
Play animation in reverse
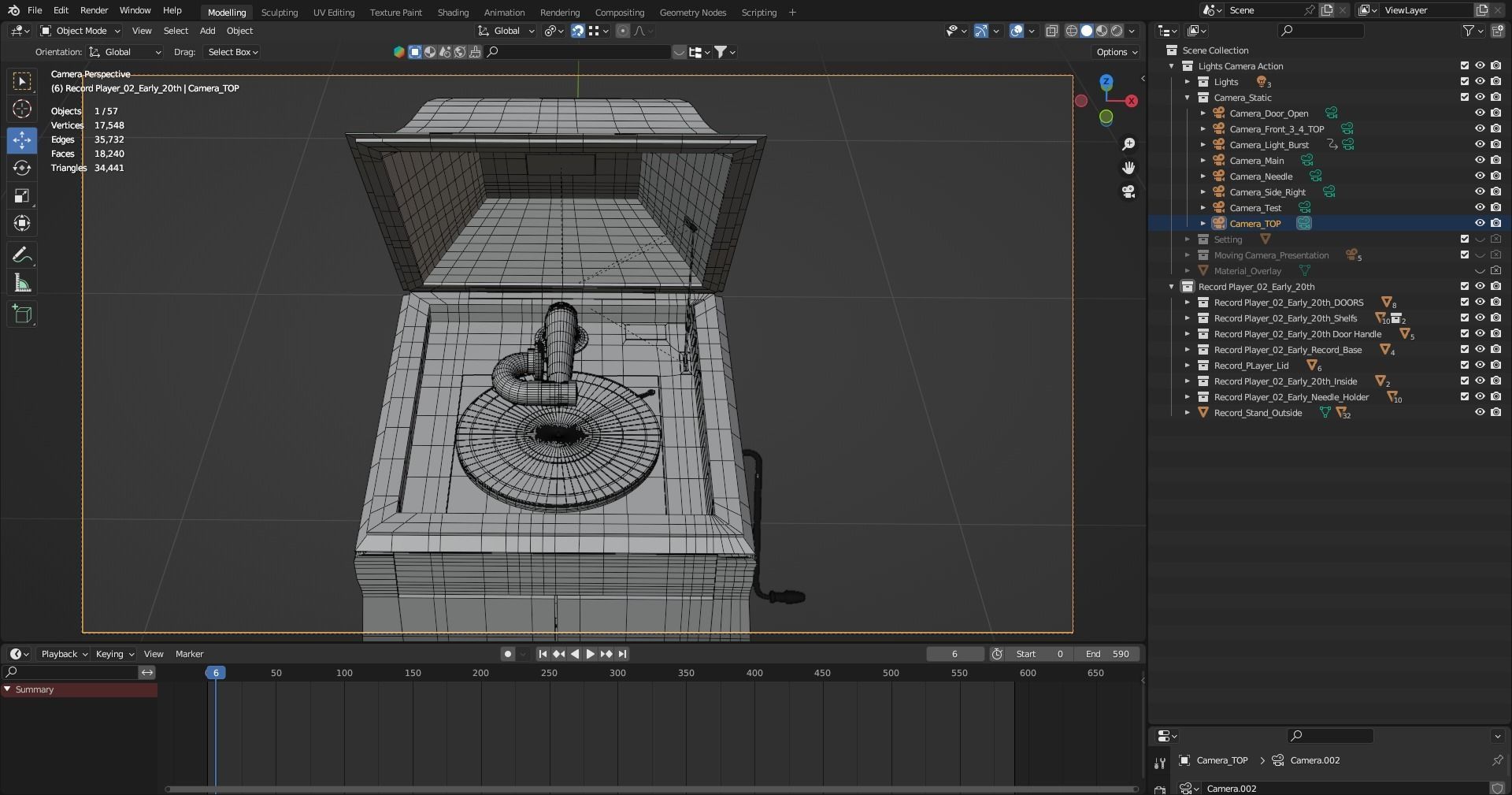(574, 654)
